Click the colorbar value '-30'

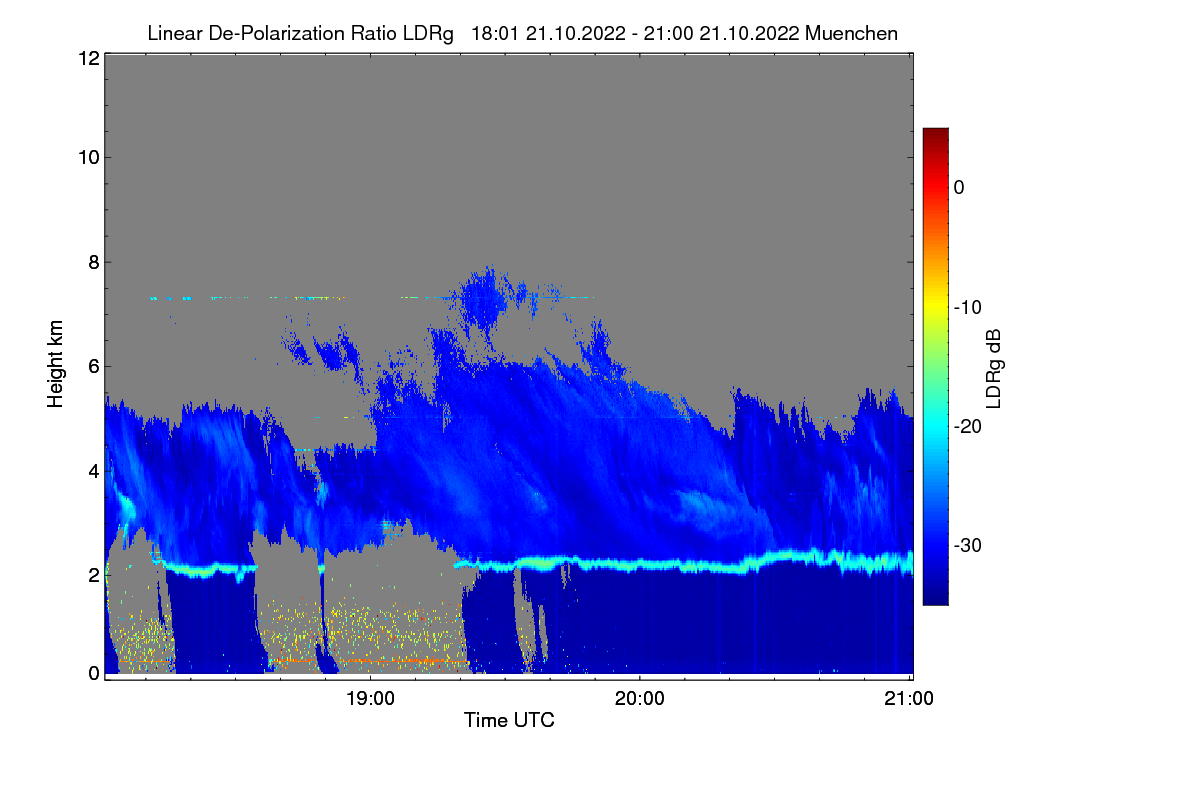coord(967,546)
